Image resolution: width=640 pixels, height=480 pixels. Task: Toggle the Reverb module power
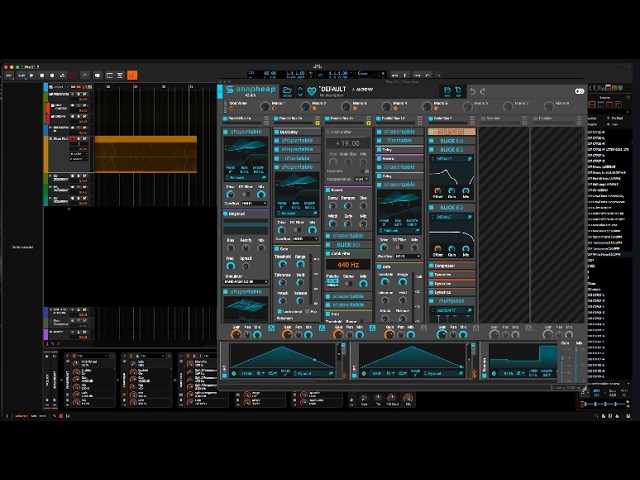[x=328, y=190]
